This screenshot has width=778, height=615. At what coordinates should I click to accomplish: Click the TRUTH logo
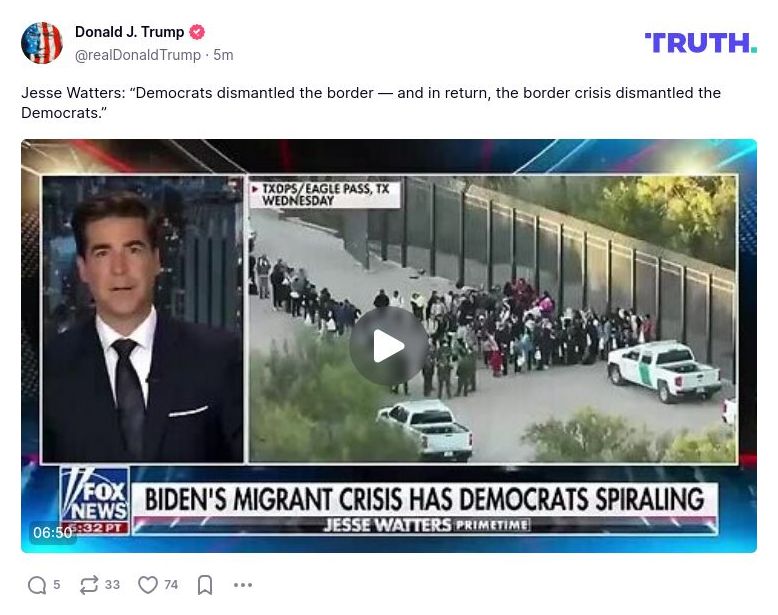point(701,43)
